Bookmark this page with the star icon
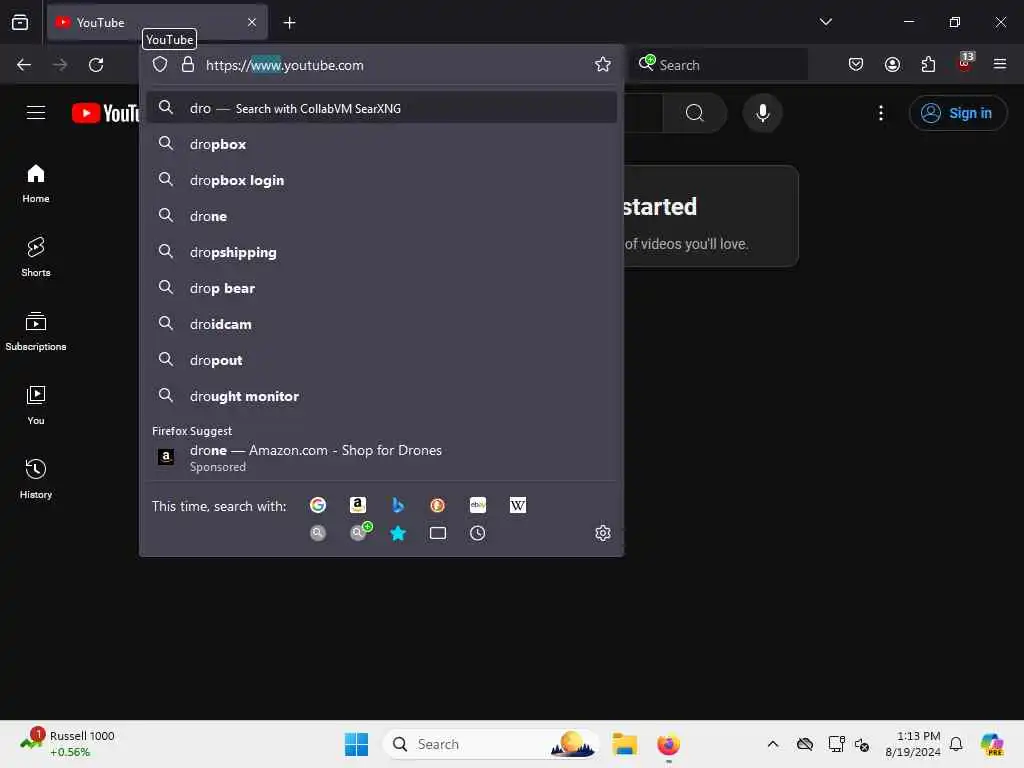The image size is (1024, 768). point(603,65)
